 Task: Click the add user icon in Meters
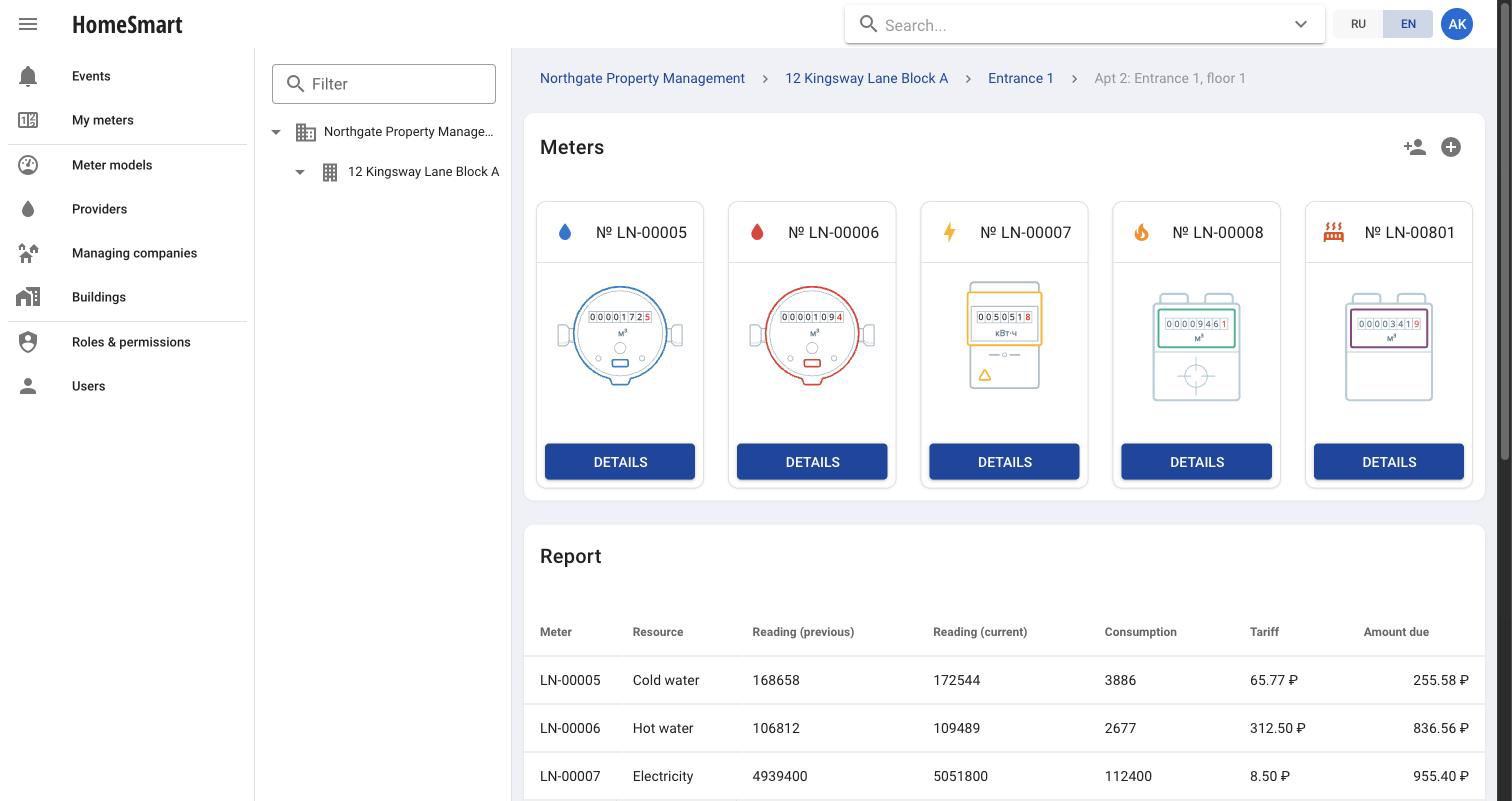[x=1414, y=147]
